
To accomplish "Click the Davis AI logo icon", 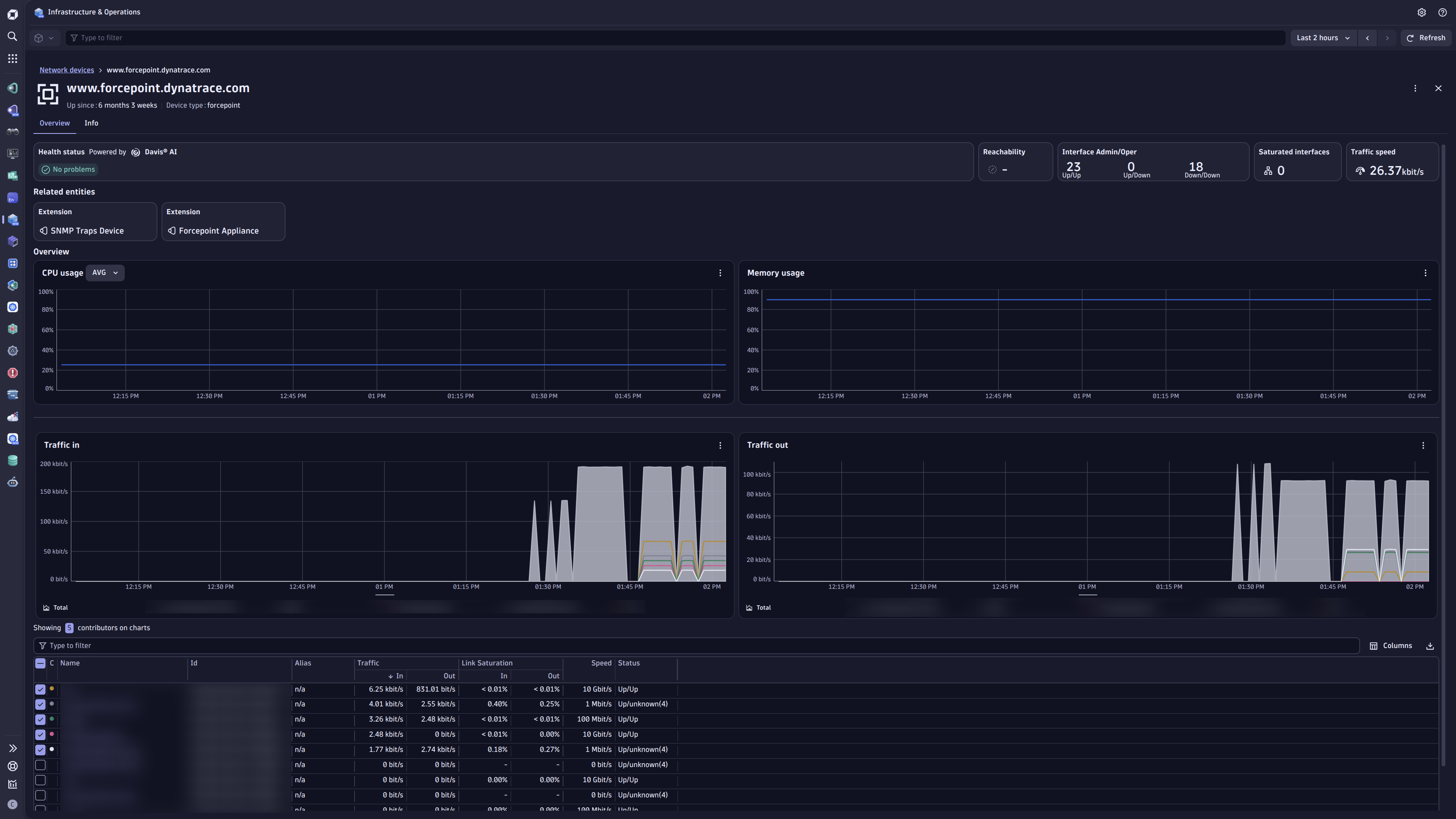I will coord(136,152).
